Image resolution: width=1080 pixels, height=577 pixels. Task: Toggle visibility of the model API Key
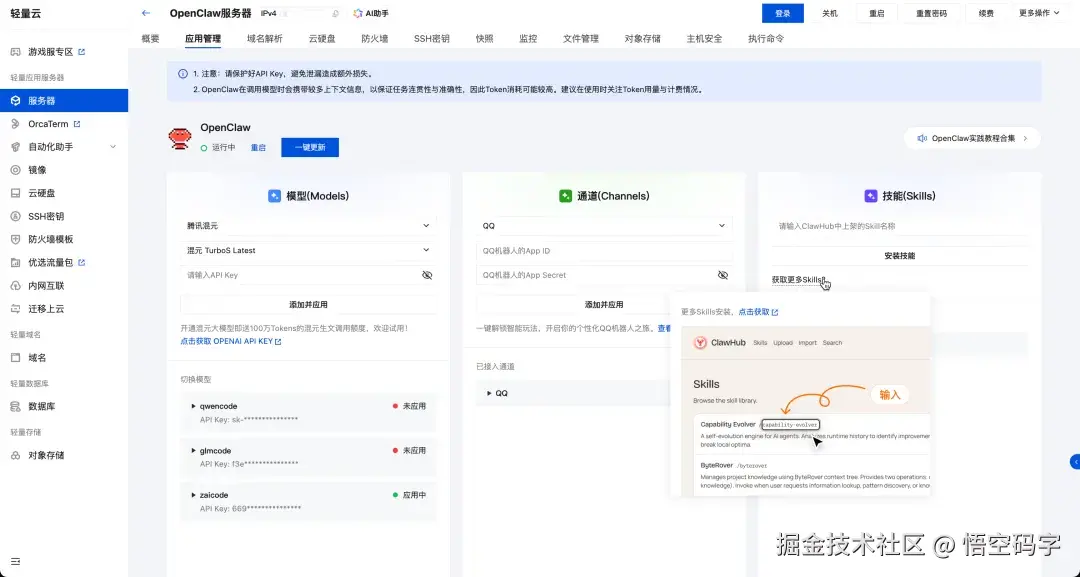(x=428, y=274)
